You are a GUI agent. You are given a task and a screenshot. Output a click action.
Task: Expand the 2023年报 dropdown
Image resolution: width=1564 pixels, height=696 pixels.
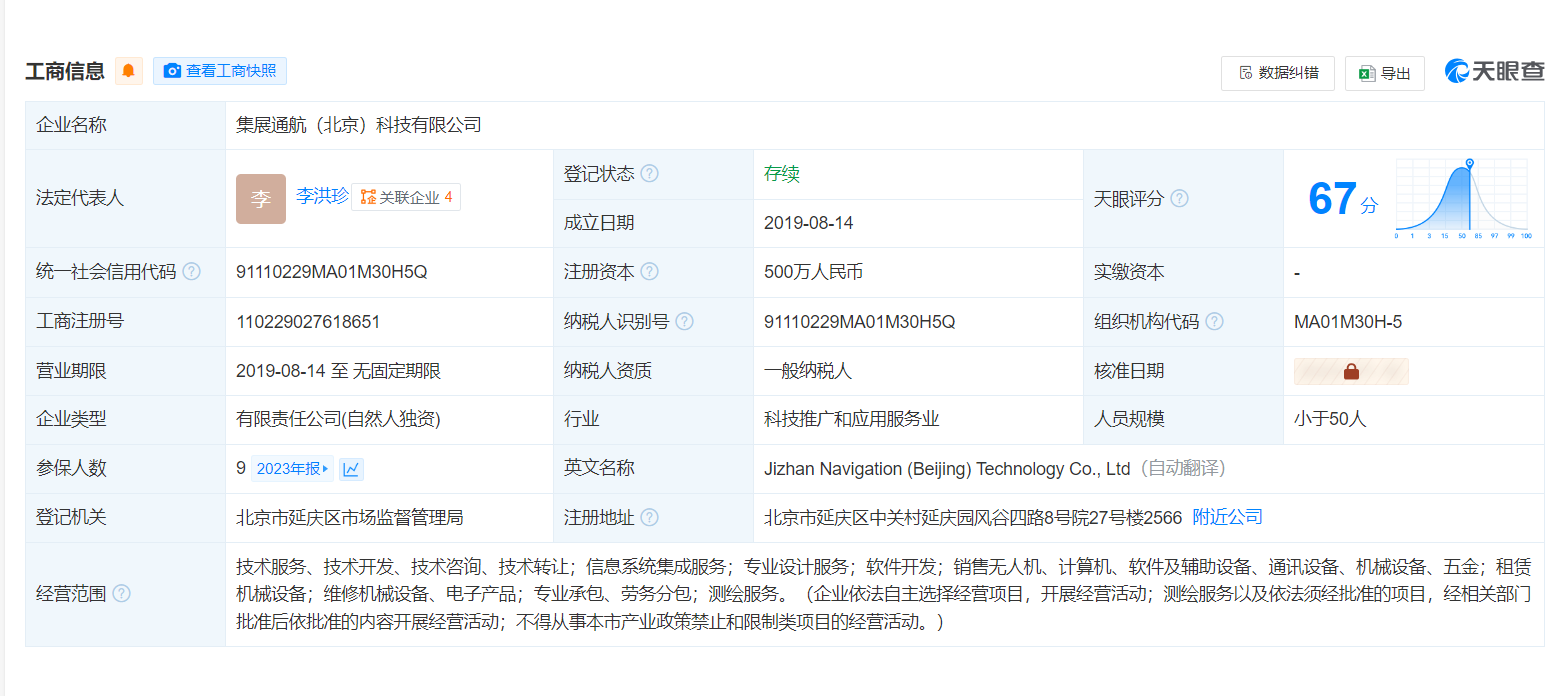click(293, 469)
